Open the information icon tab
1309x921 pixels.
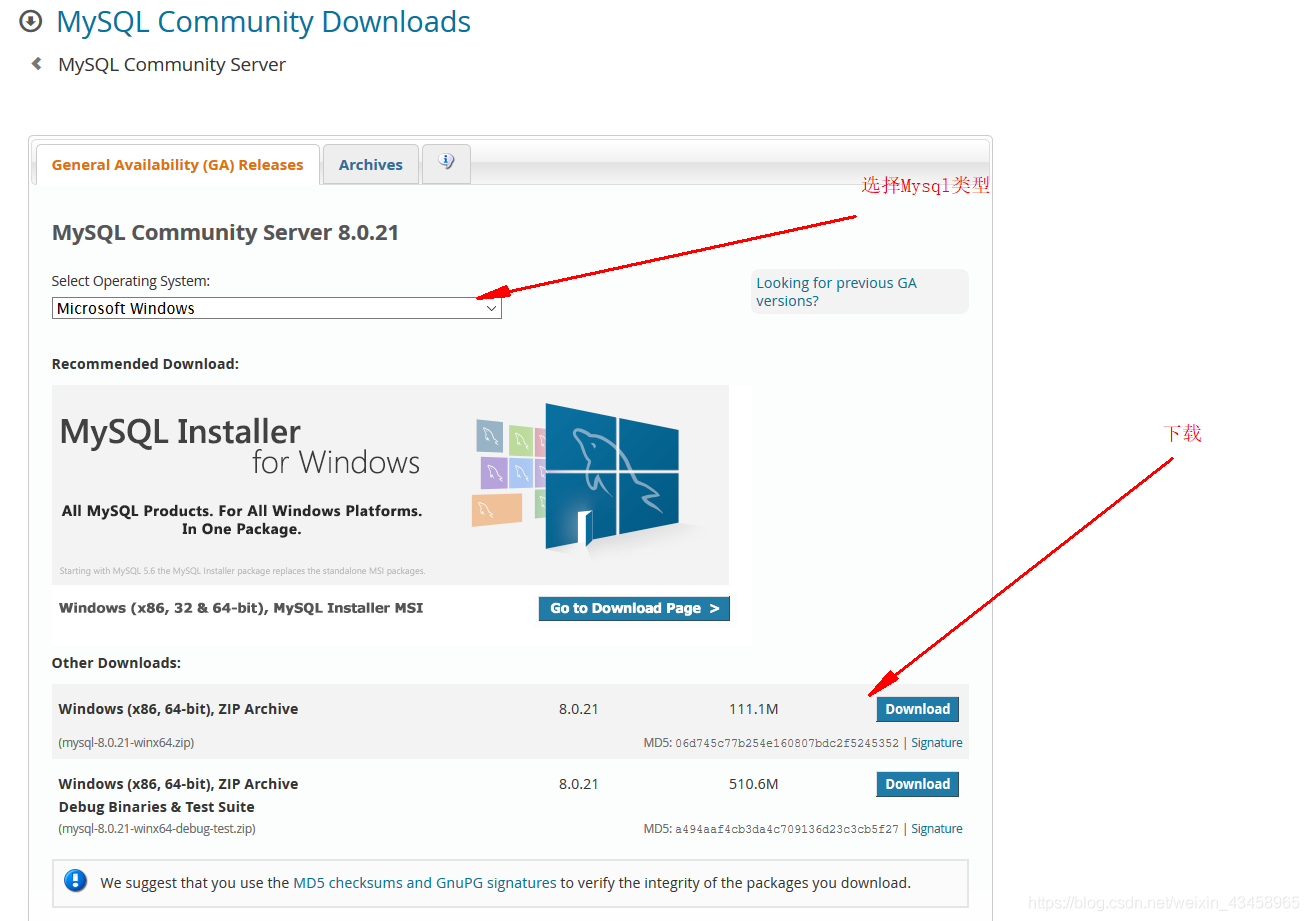pyautogui.click(x=446, y=162)
